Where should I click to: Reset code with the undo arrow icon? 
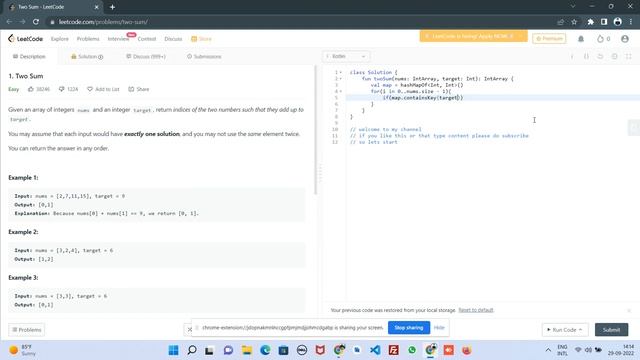pyautogui.click(x=600, y=56)
